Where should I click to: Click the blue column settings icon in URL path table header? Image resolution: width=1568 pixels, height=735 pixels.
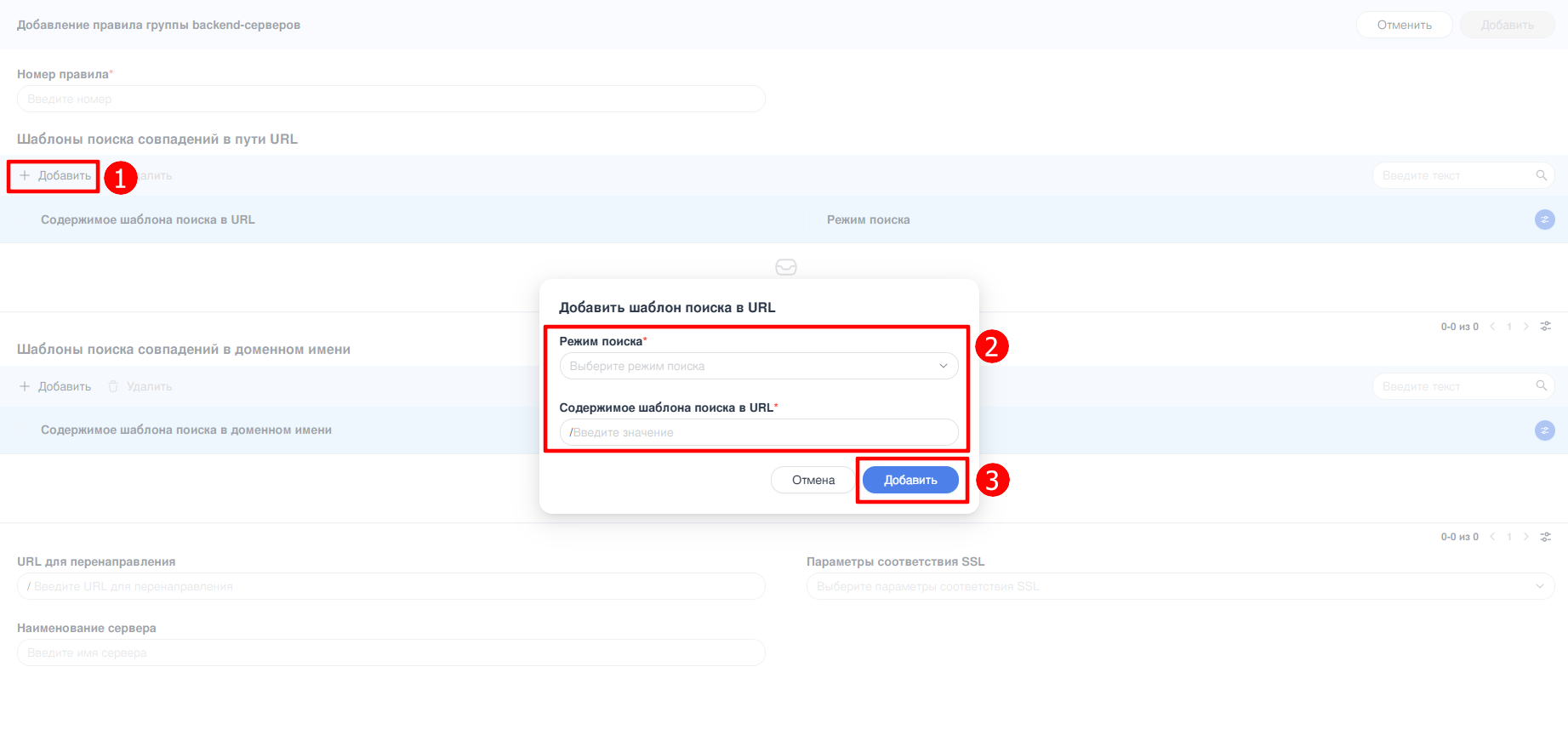(1544, 219)
